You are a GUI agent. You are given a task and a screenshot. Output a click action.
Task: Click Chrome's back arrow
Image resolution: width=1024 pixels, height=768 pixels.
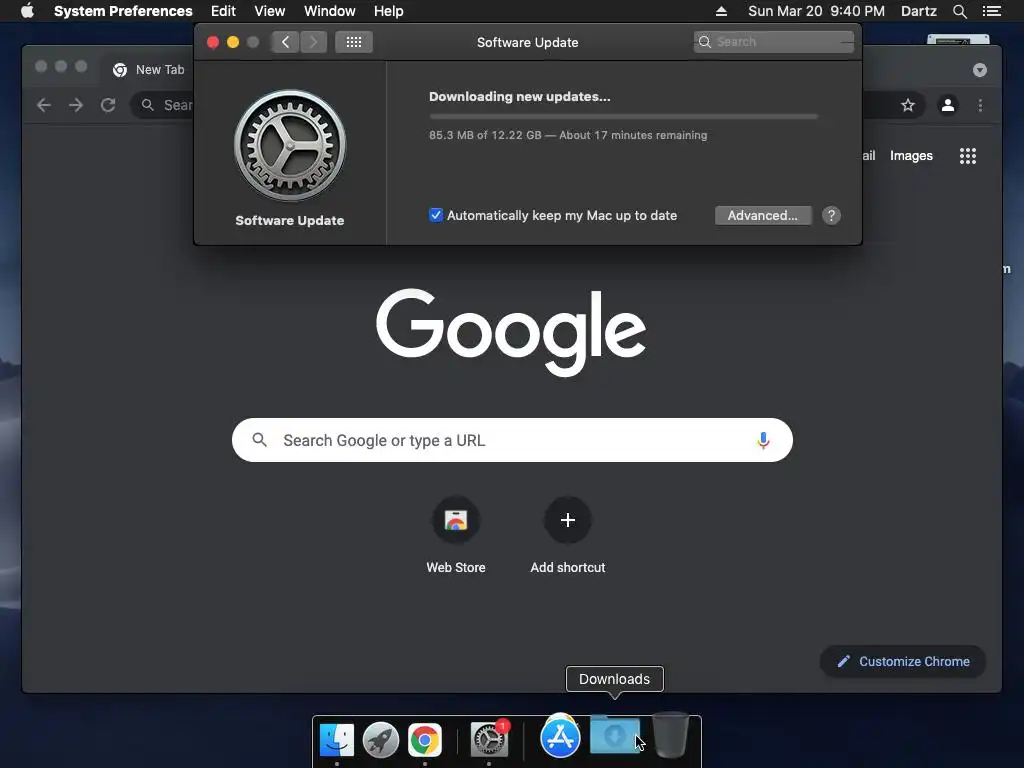(44, 105)
